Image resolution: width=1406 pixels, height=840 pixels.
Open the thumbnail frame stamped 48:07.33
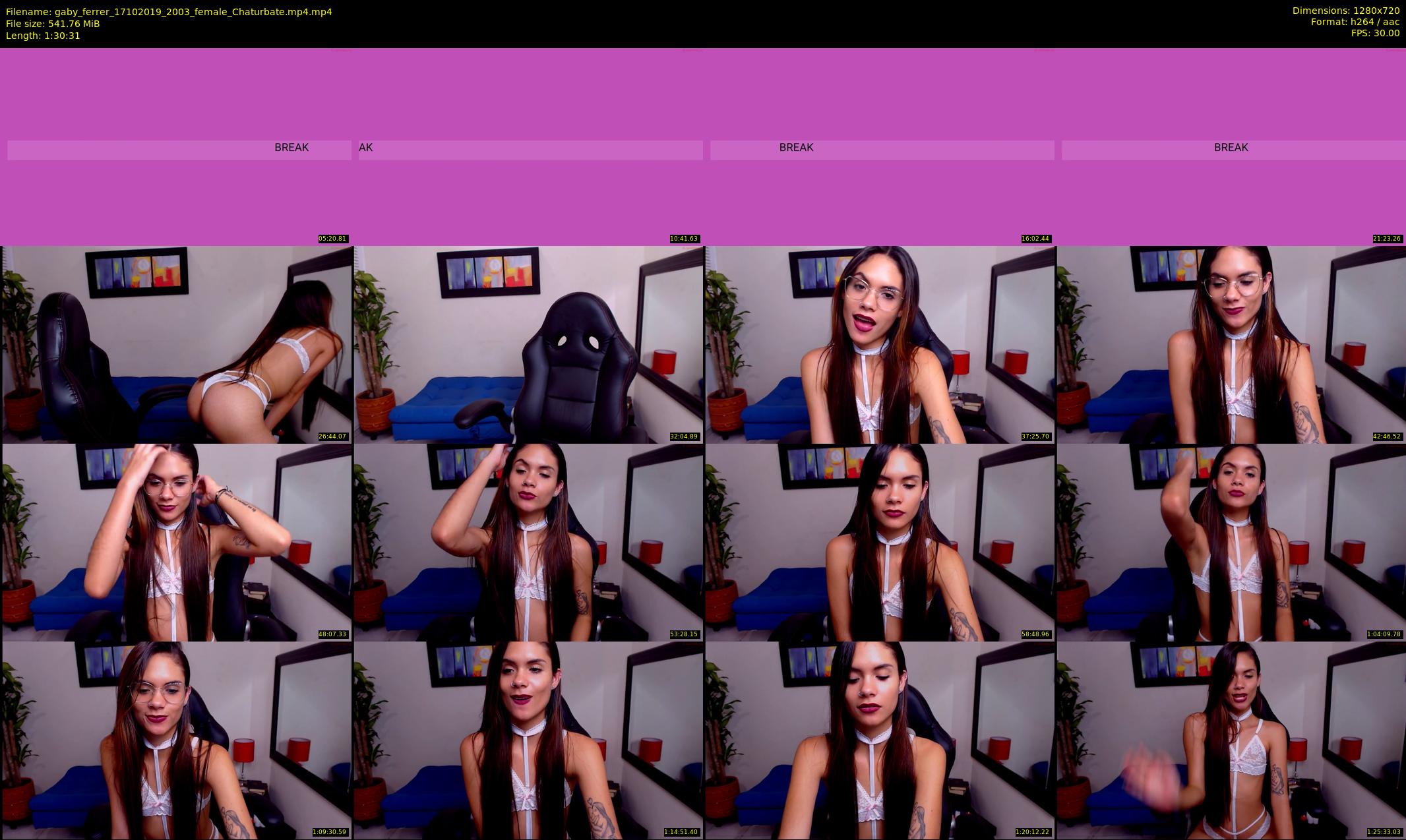pos(177,542)
